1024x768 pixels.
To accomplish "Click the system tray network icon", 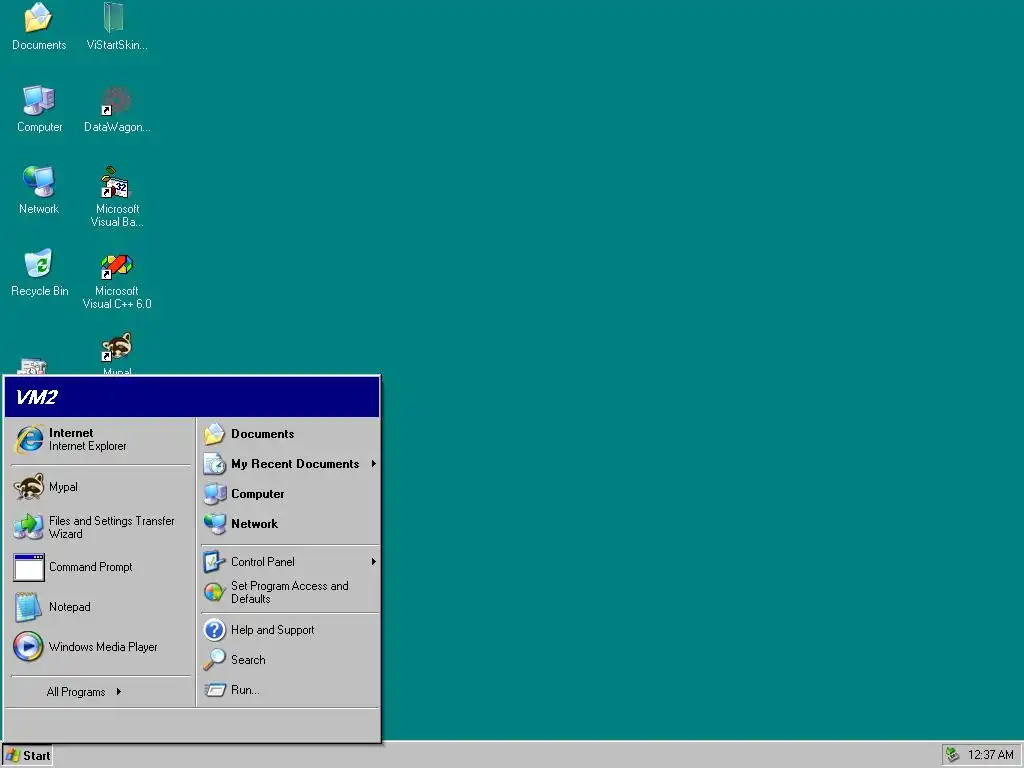I will (x=952, y=755).
